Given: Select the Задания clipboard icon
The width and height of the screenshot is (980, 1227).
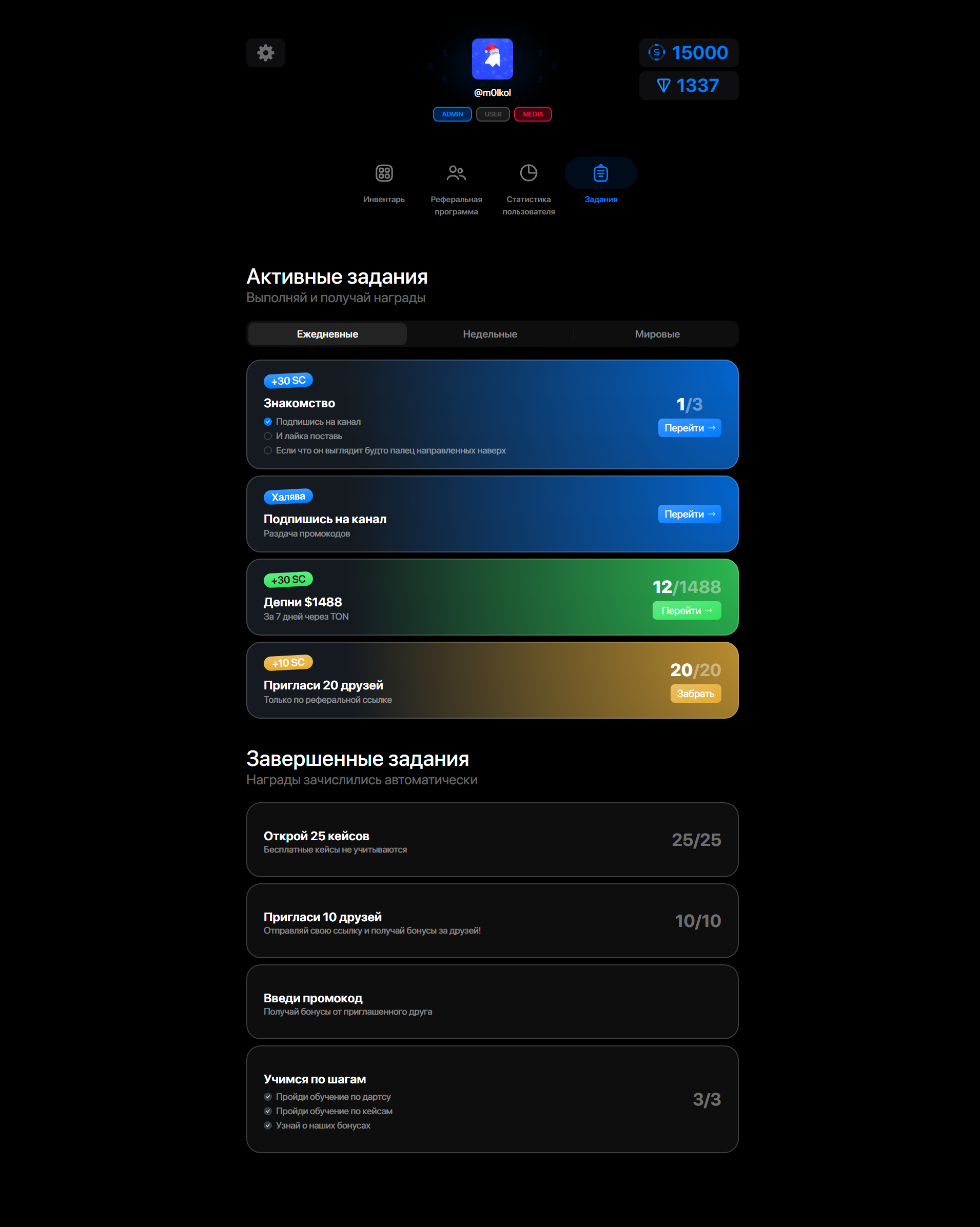Looking at the screenshot, I should point(601,173).
